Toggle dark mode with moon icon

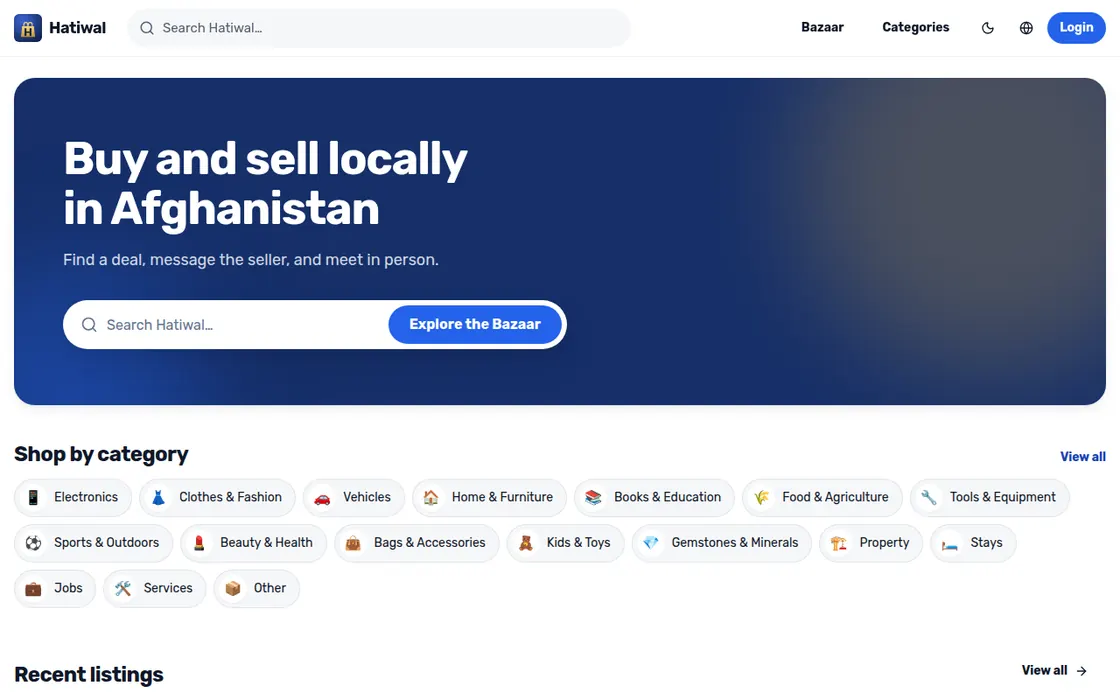pyautogui.click(x=988, y=28)
